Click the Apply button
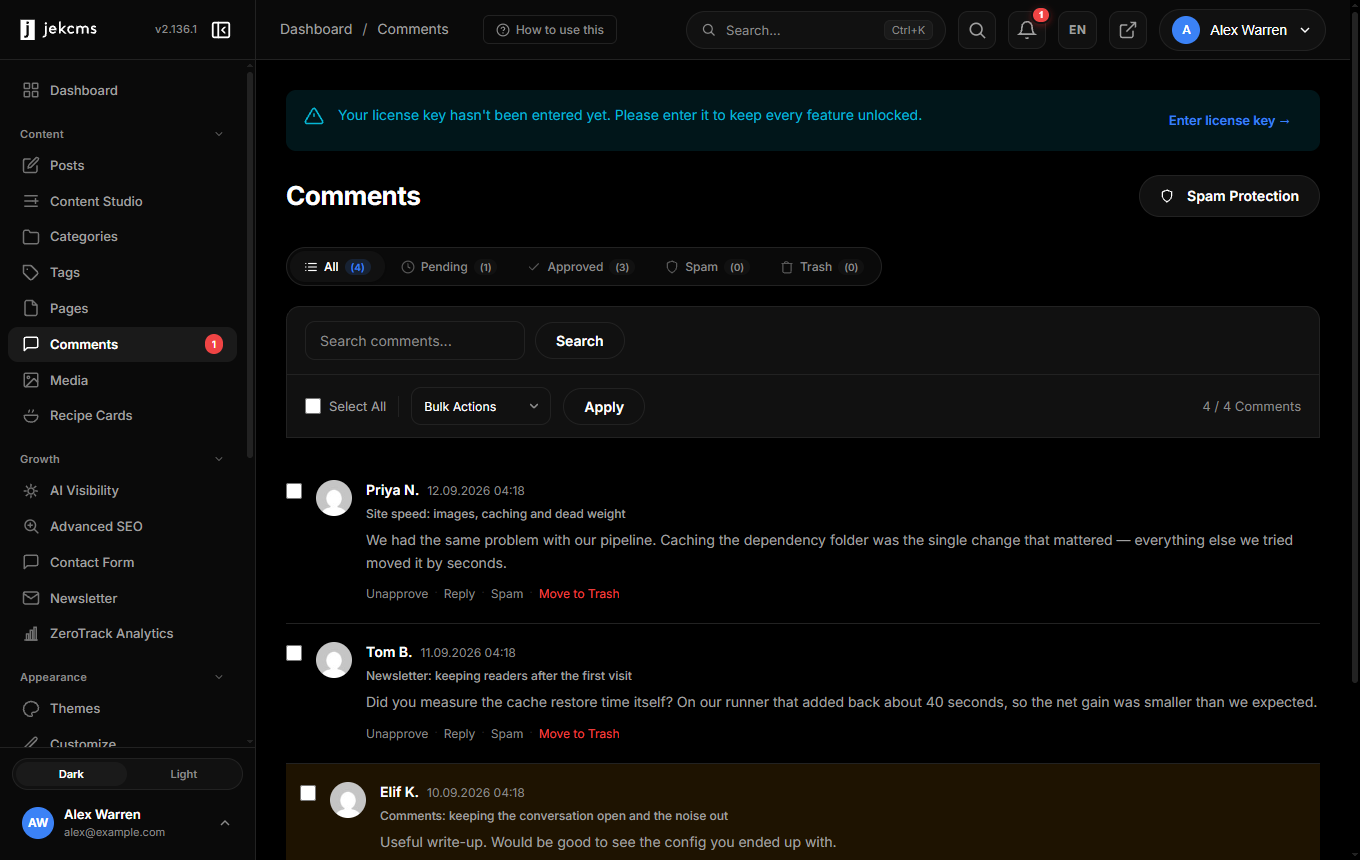This screenshot has width=1360, height=860. point(604,407)
